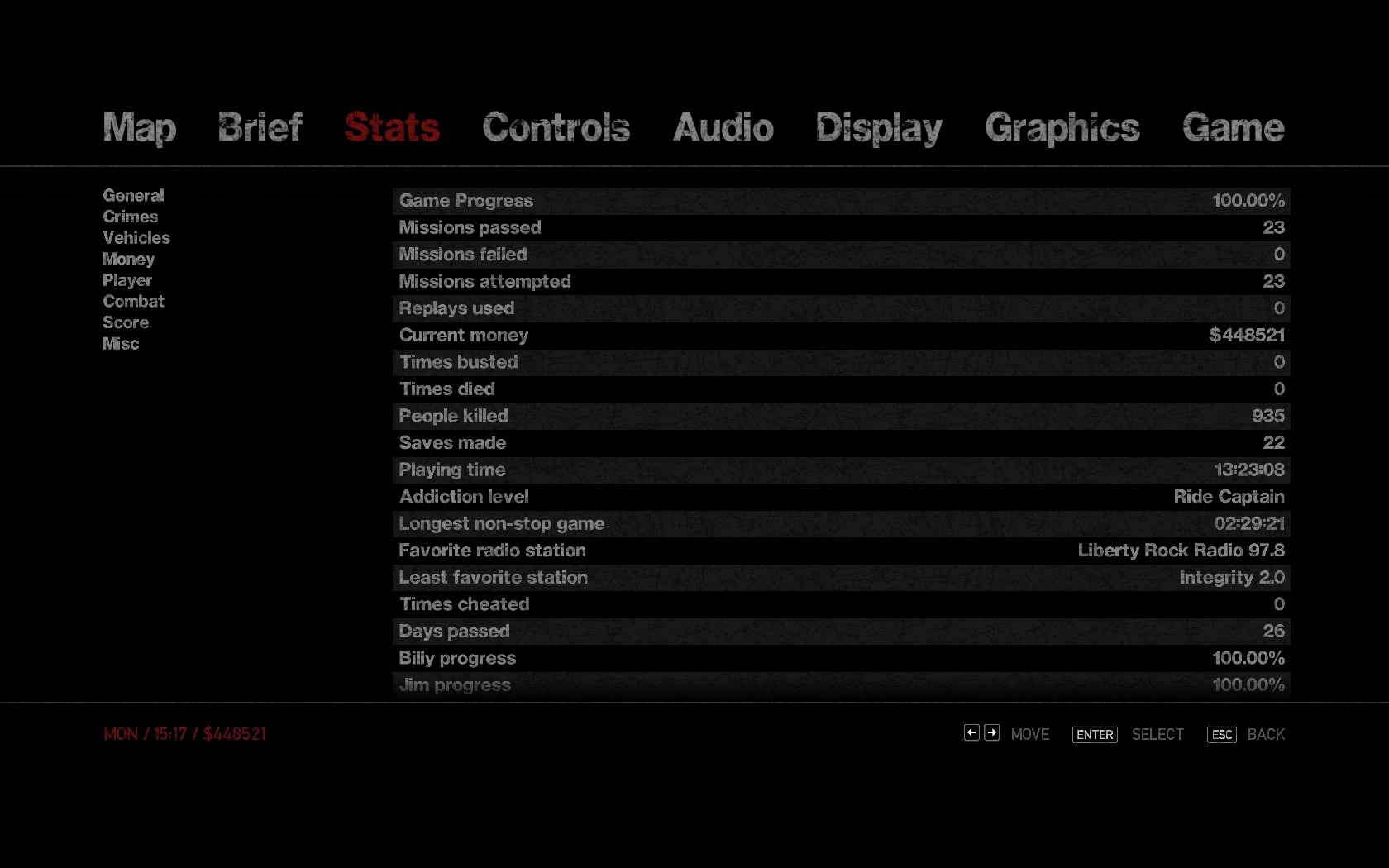Image resolution: width=1389 pixels, height=868 pixels.
Task: Open the Game tab
Action: pos(1234,127)
